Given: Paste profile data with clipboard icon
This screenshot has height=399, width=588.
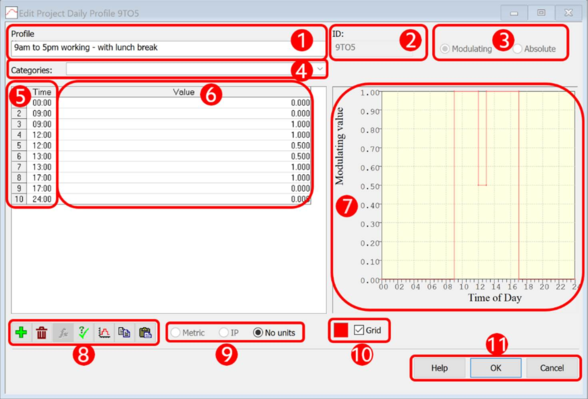Looking at the screenshot, I should click(145, 332).
